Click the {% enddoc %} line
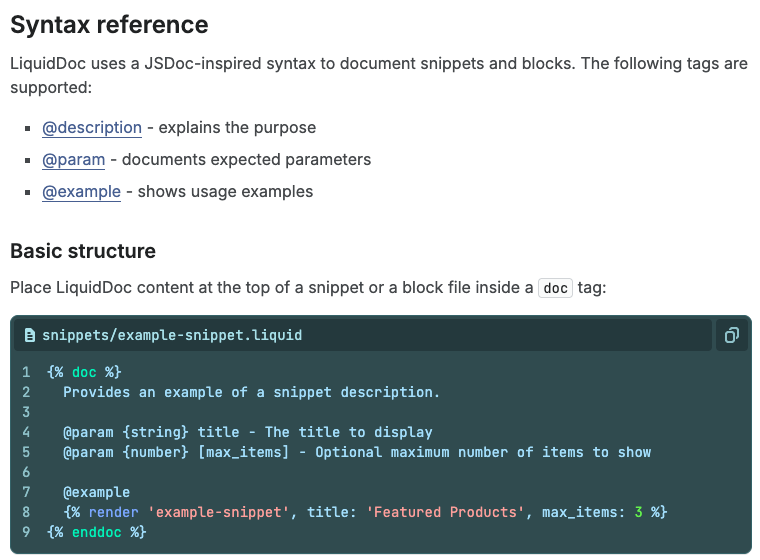The image size is (760, 560). (96, 532)
